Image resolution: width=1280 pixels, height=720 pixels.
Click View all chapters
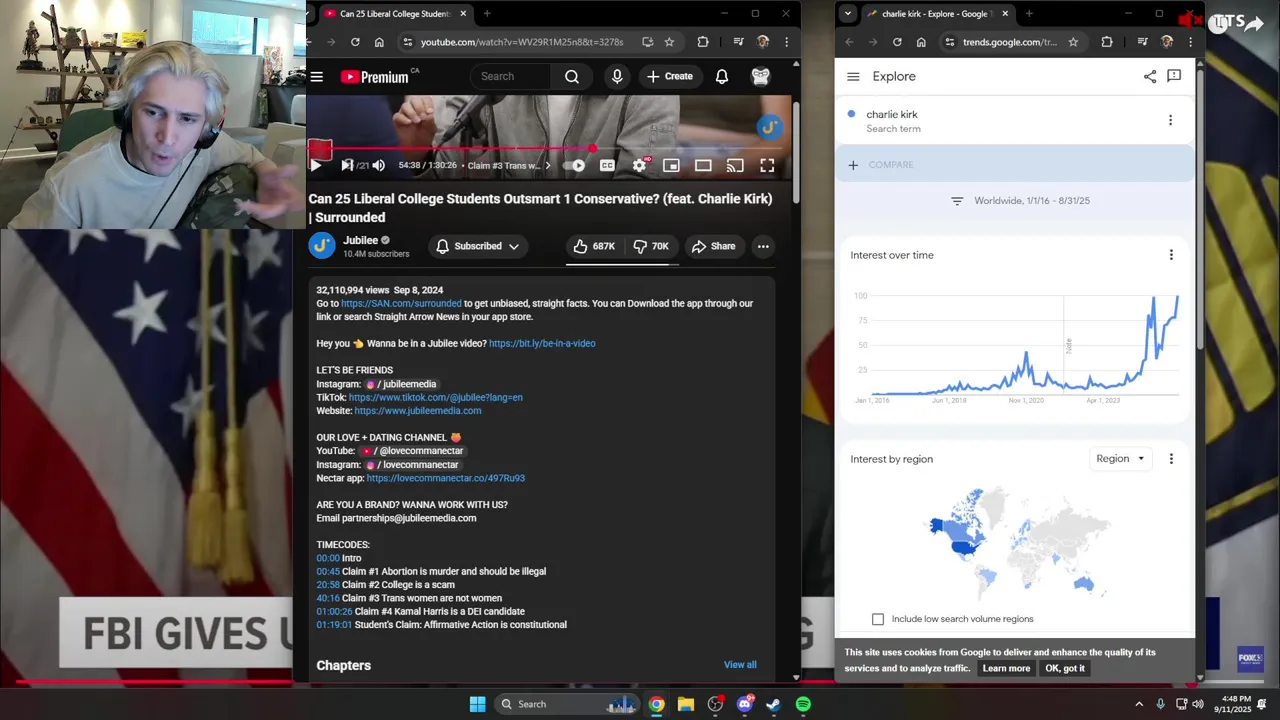[x=740, y=664]
